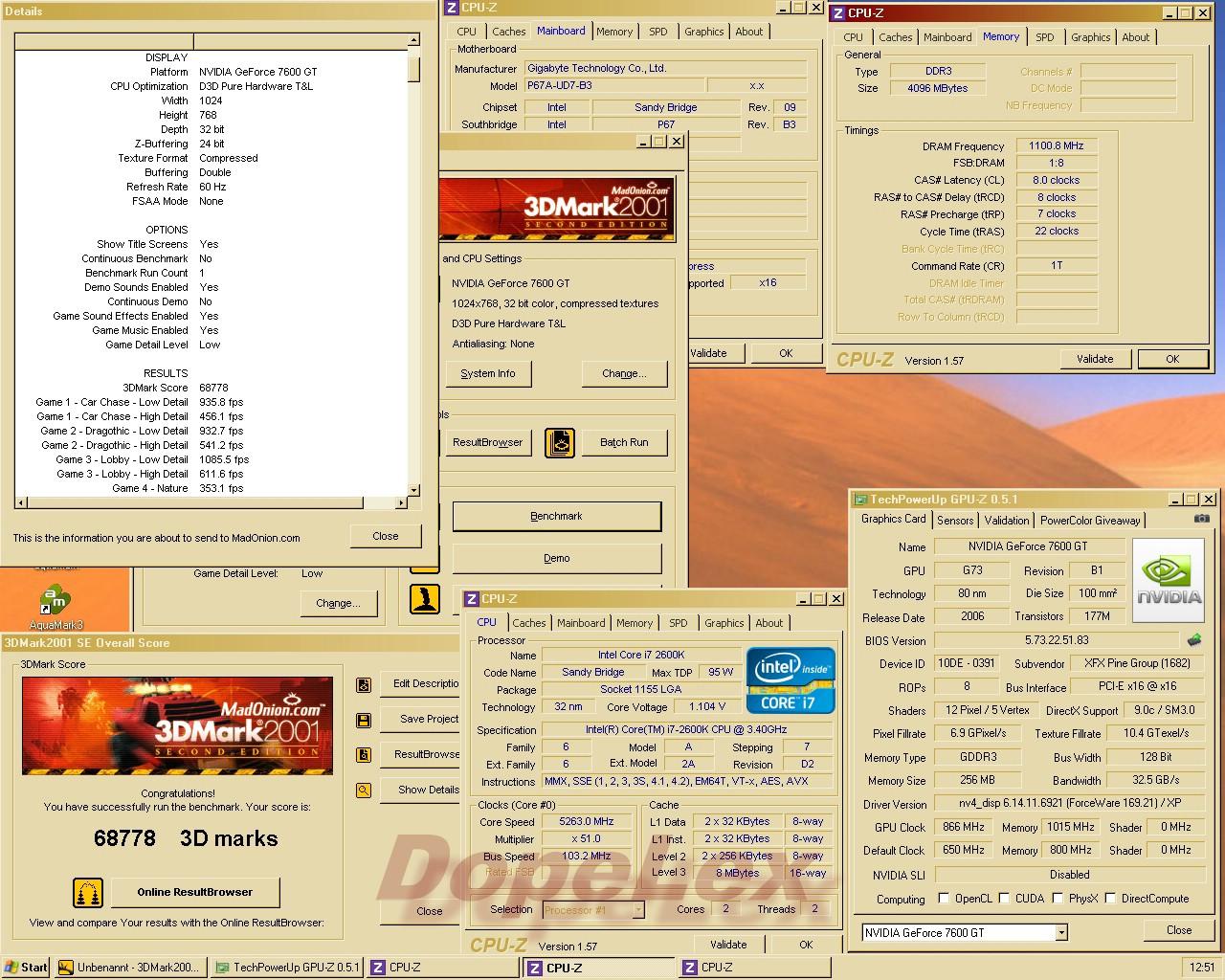The height and width of the screenshot is (980, 1225).
Task: Switch to the Sensors tab in GPU-Z
Action: (955, 521)
